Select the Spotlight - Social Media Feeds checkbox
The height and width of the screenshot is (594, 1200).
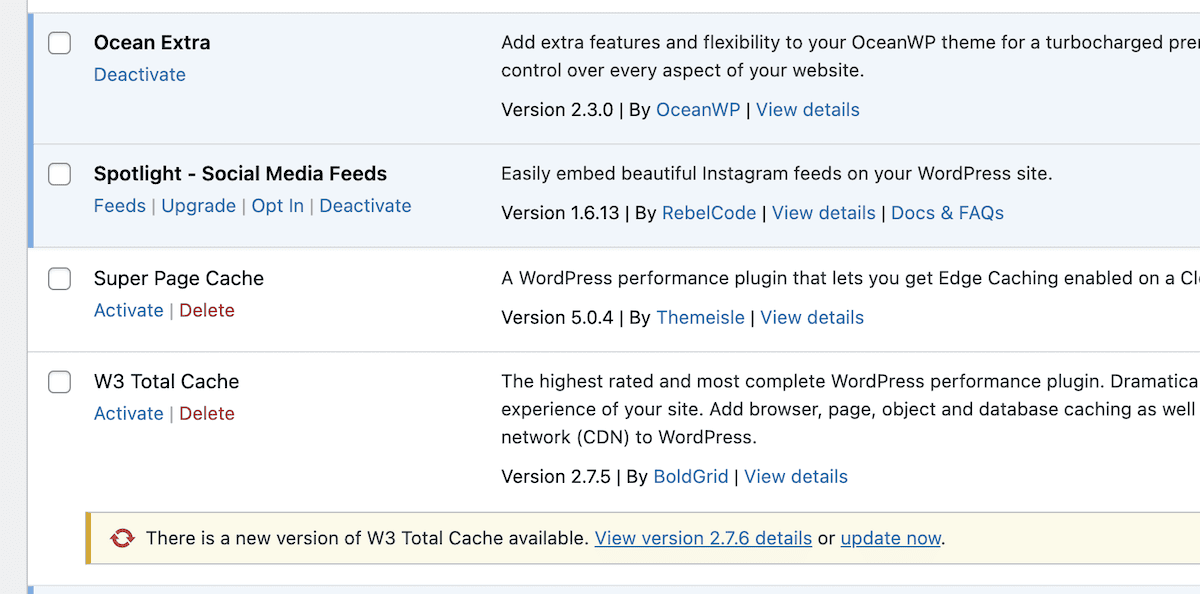60,174
